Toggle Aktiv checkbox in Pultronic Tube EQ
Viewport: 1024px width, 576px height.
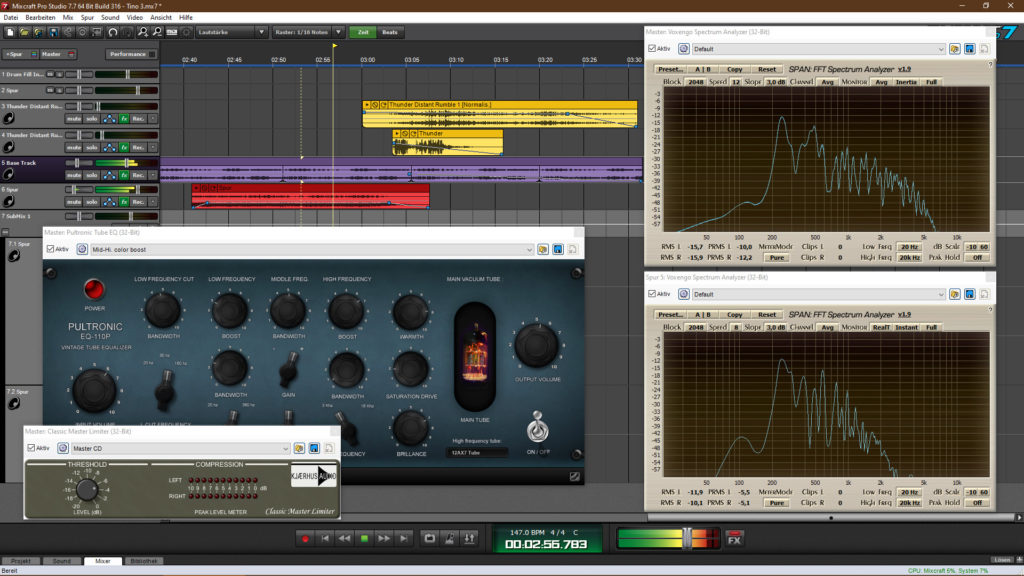click(x=50, y=249)
